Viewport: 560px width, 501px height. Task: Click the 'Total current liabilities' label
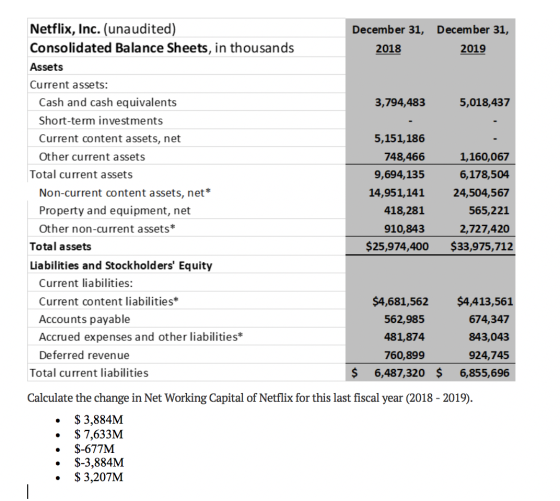tap(89, 373)
